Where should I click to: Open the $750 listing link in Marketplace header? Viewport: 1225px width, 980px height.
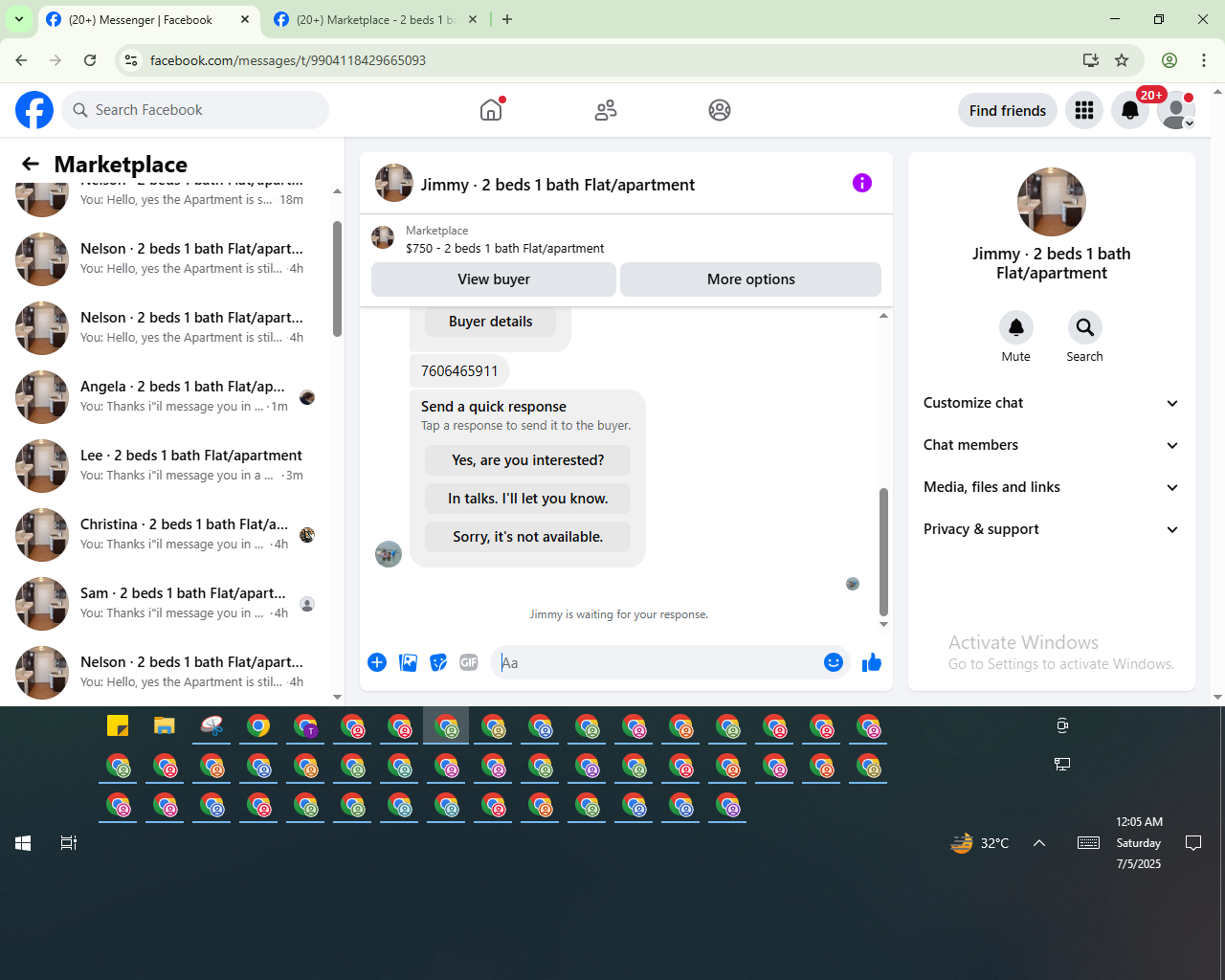pos(504,248)
